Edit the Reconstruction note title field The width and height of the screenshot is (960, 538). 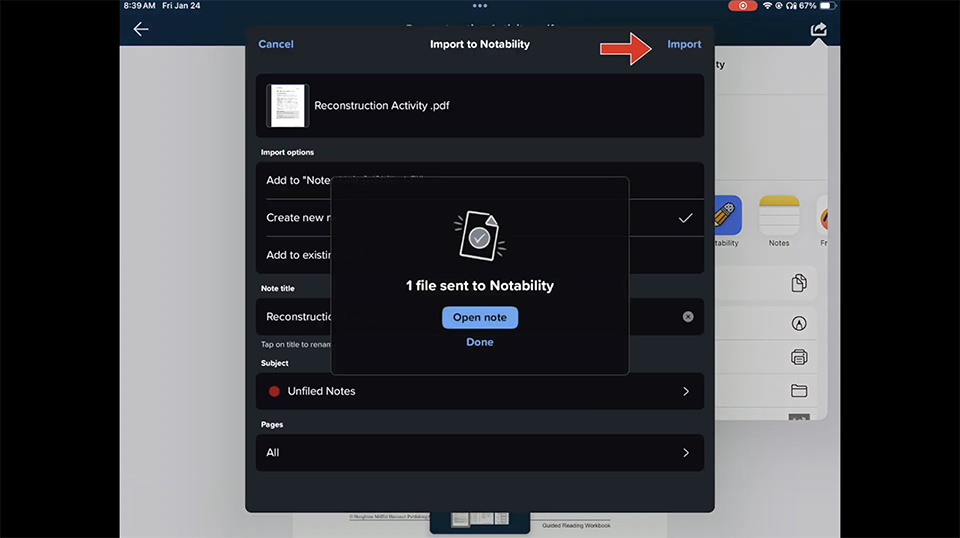(480, 316)
